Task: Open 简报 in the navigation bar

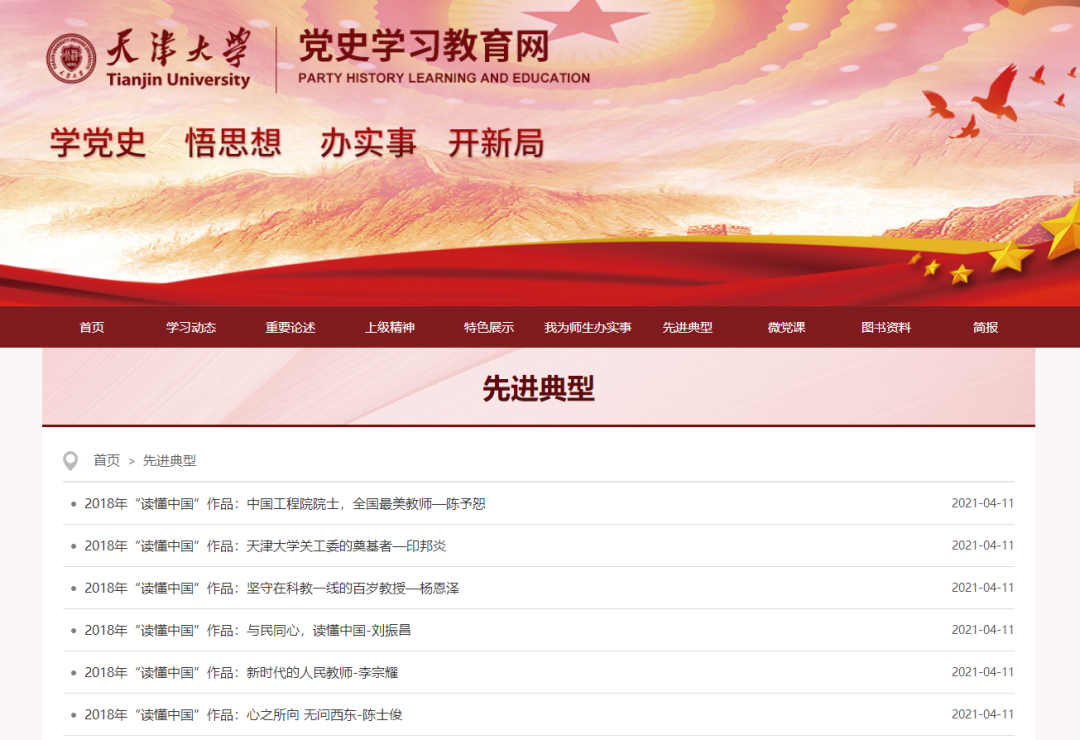Action: point(985,328)
